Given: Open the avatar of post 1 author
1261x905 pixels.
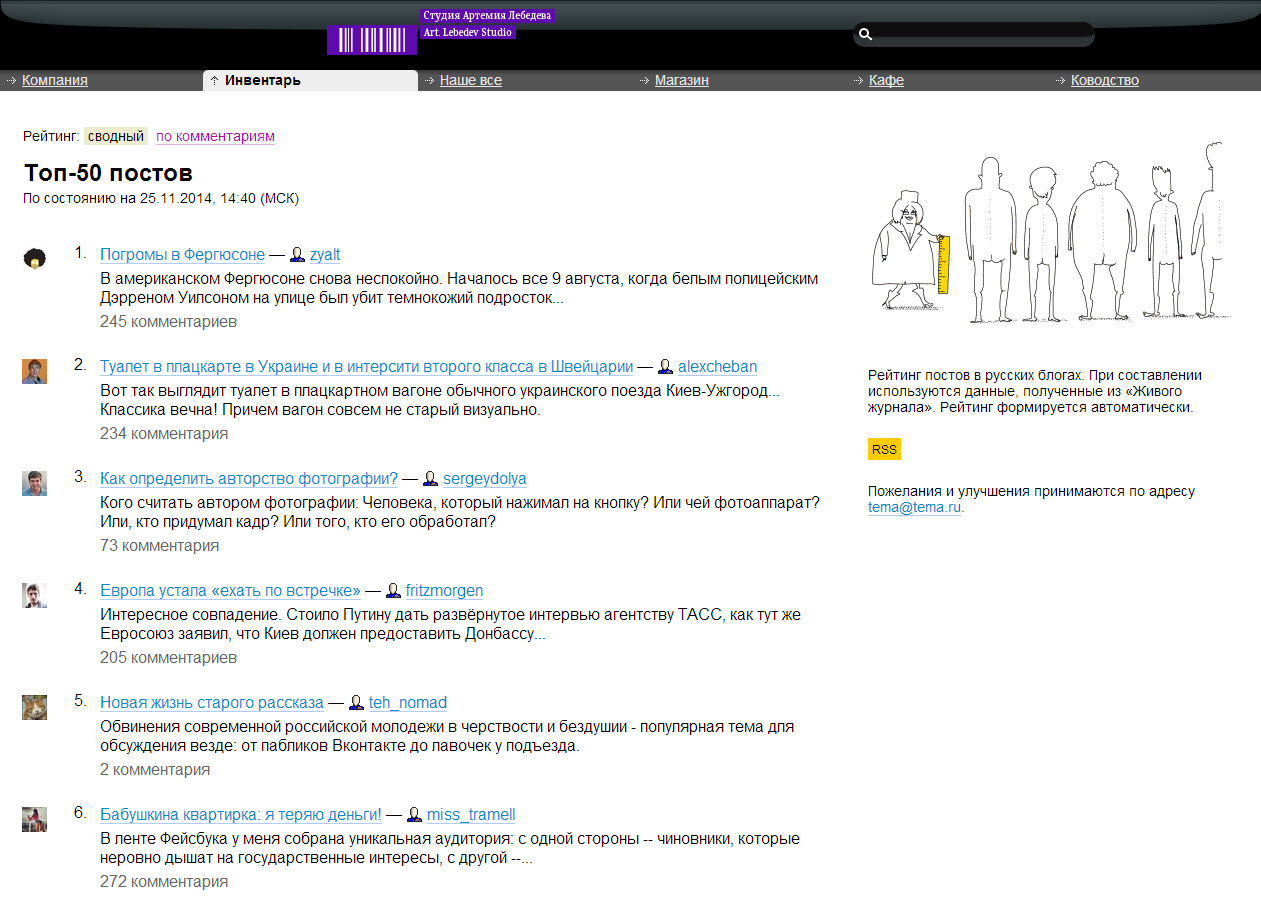Looking at the screenshot, I should pos(35,259).
